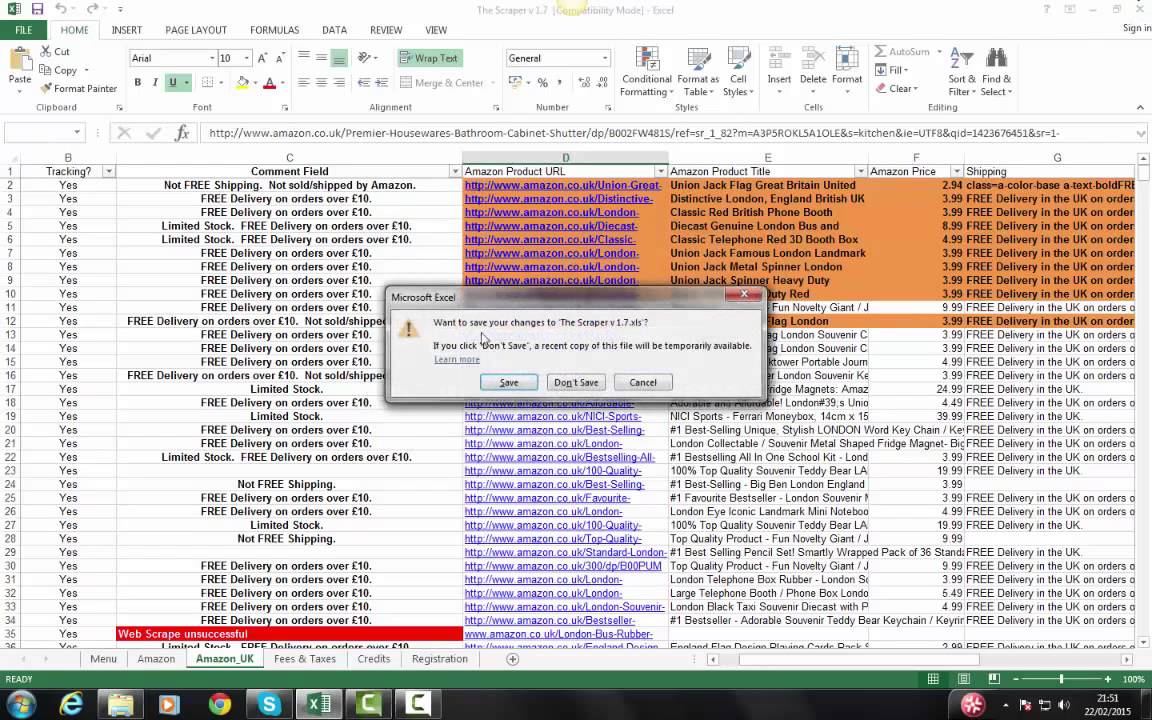Open Amazon Product URL filter dropdown
Image resolution: width=1152 pixels, height=720 pixels.
pyautogui.click(x=660, y=171)
